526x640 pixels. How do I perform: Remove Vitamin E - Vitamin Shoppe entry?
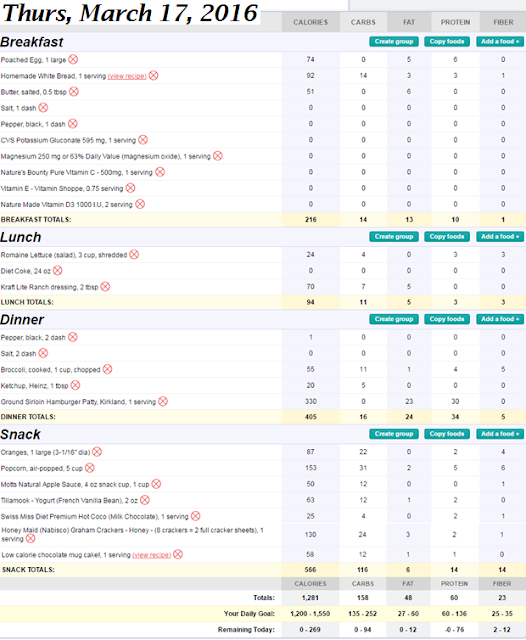[x=131, y=188]
